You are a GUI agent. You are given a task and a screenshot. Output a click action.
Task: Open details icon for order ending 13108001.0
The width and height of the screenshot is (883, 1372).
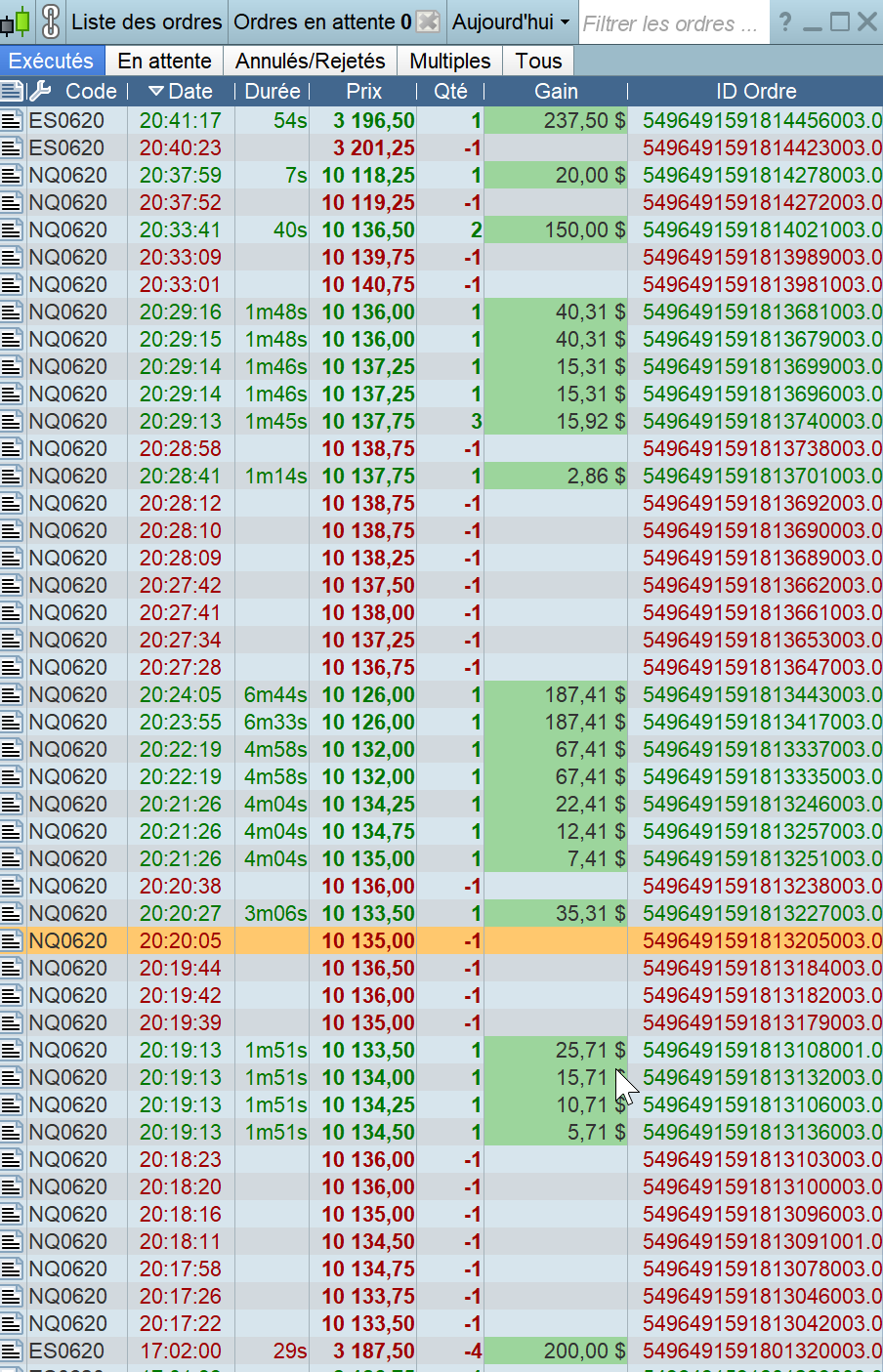point(12,1051)
